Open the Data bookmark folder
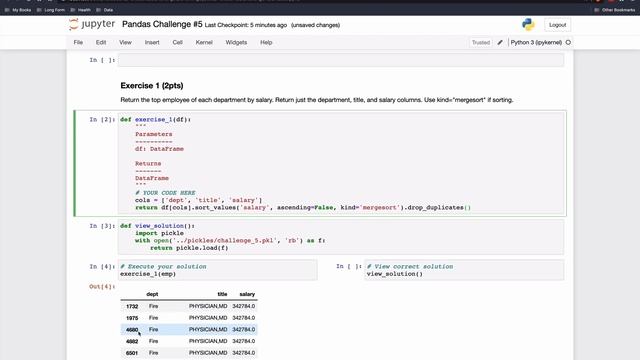Viewport: 640px width, 360px height. click(x=104, y=10)
